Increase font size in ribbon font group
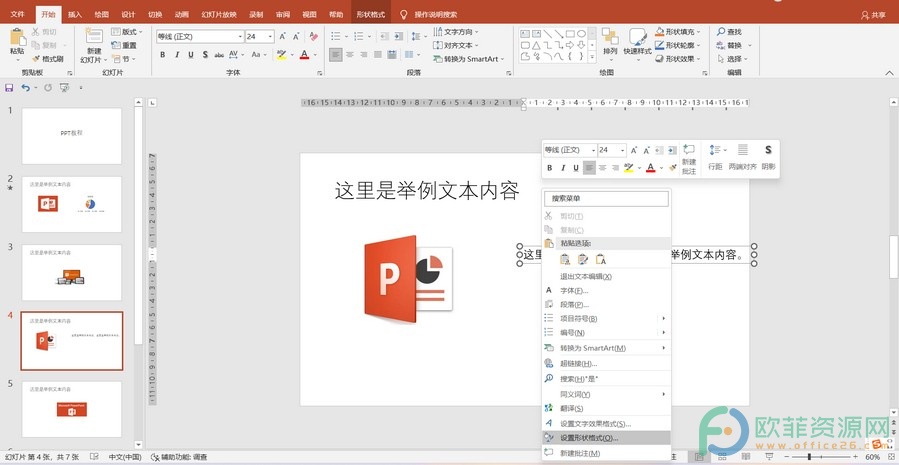Image resolution: width=899 pixels, height=465 pixels. coord(283,36)
